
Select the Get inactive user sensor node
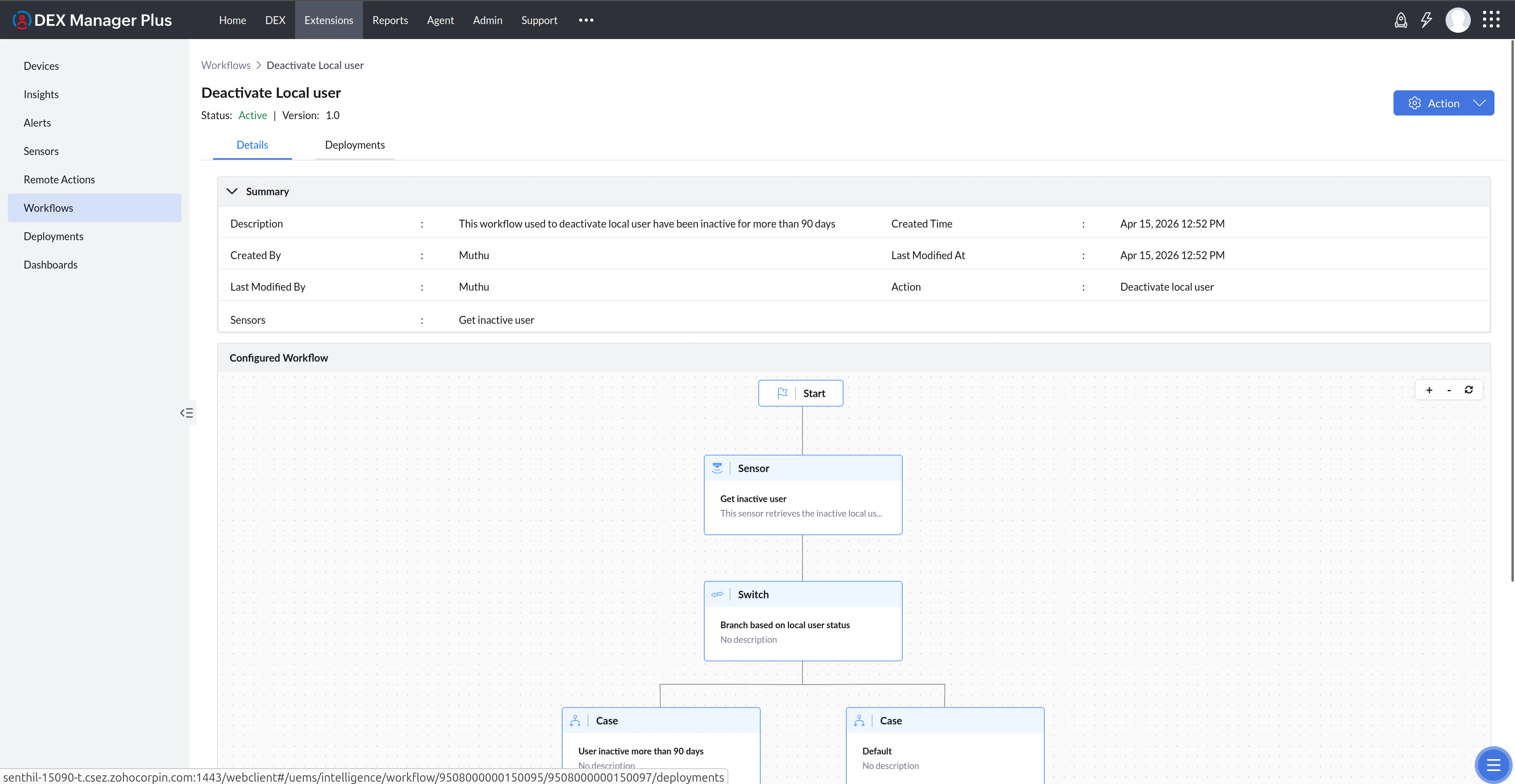click(803, 495)
